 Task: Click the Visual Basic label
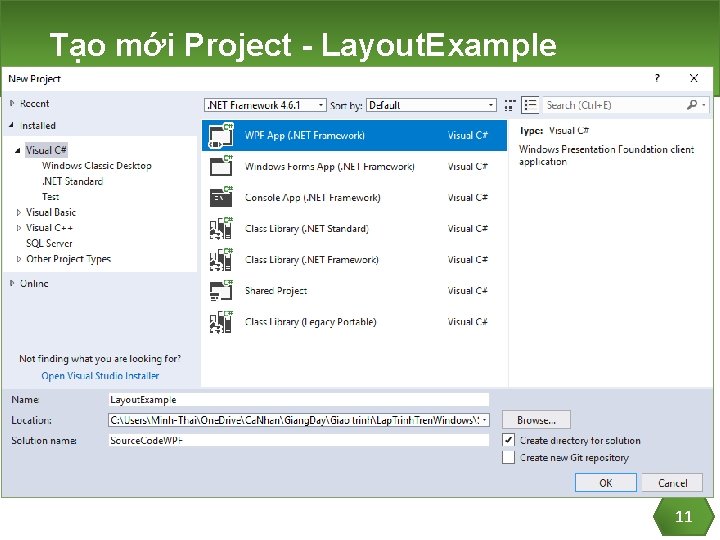tap(51, 212)
